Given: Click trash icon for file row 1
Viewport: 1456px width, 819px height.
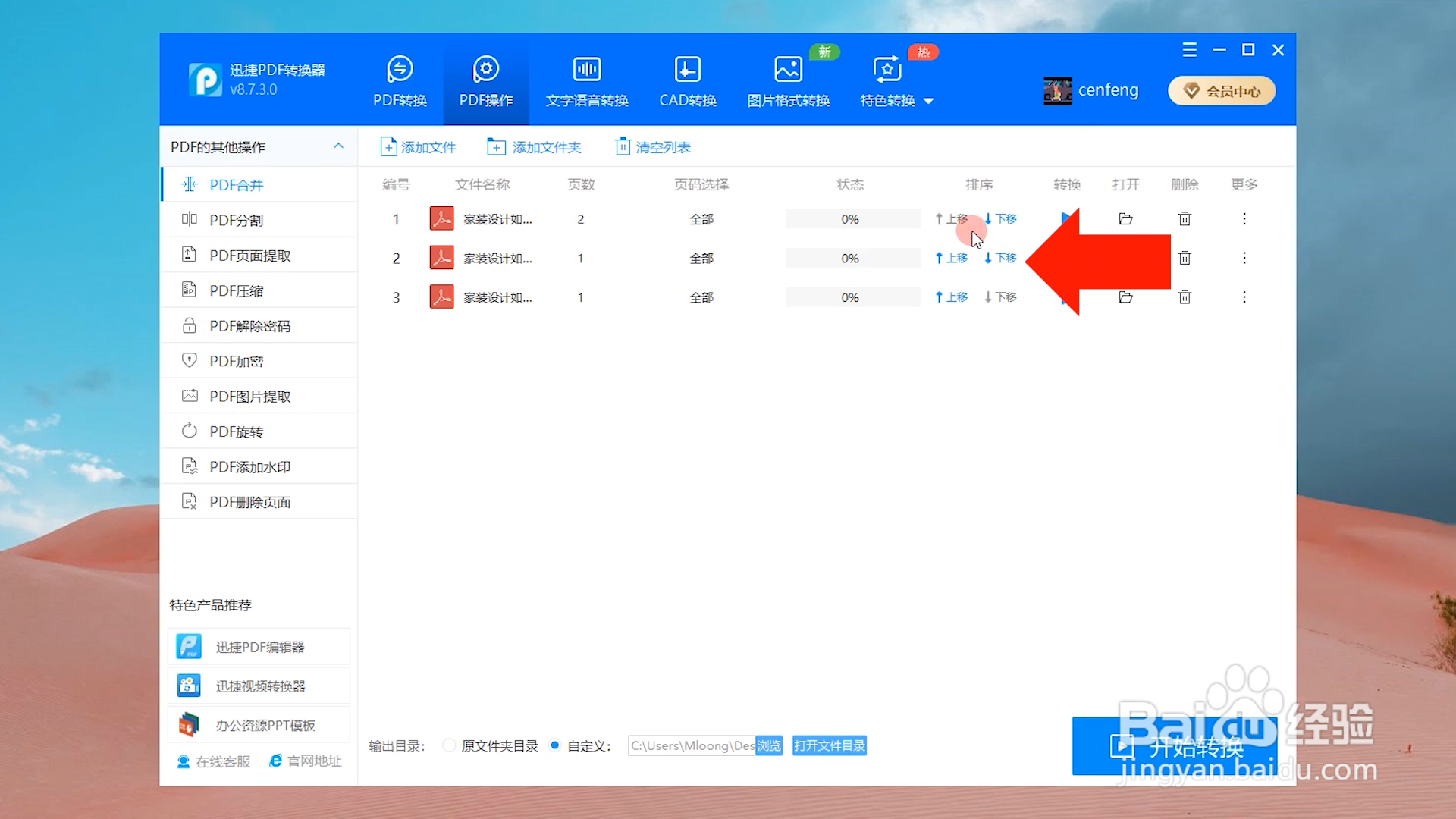Looking at the screenshot, I should (1185, 219).
